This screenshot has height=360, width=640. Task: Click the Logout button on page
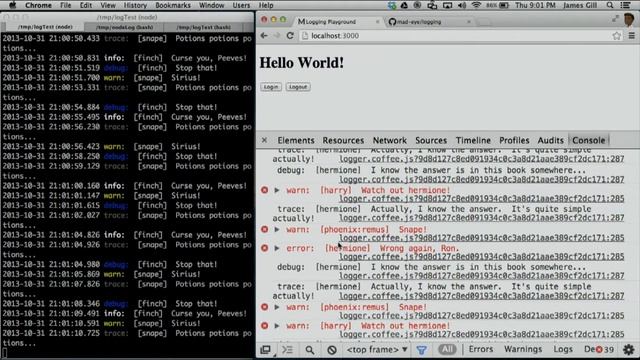[298, 87]
